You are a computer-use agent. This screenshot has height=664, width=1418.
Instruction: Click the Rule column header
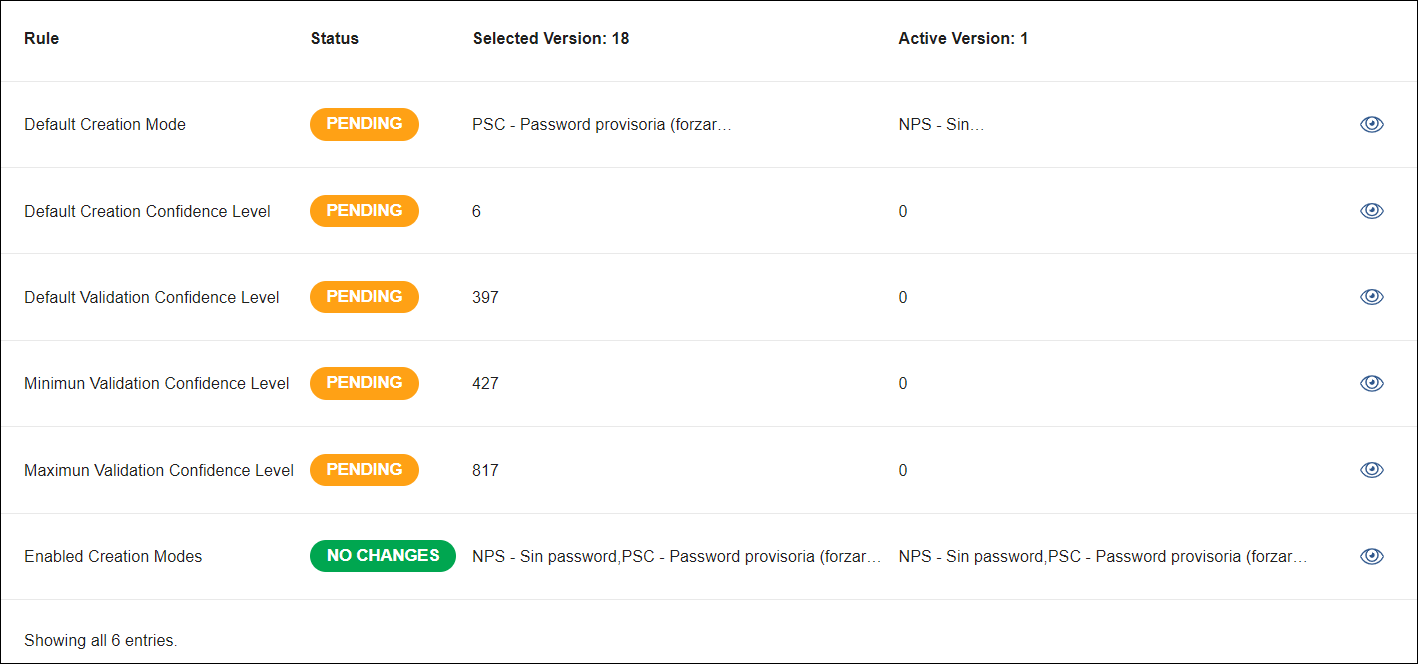pyautogui.click(x=42, y=39)
